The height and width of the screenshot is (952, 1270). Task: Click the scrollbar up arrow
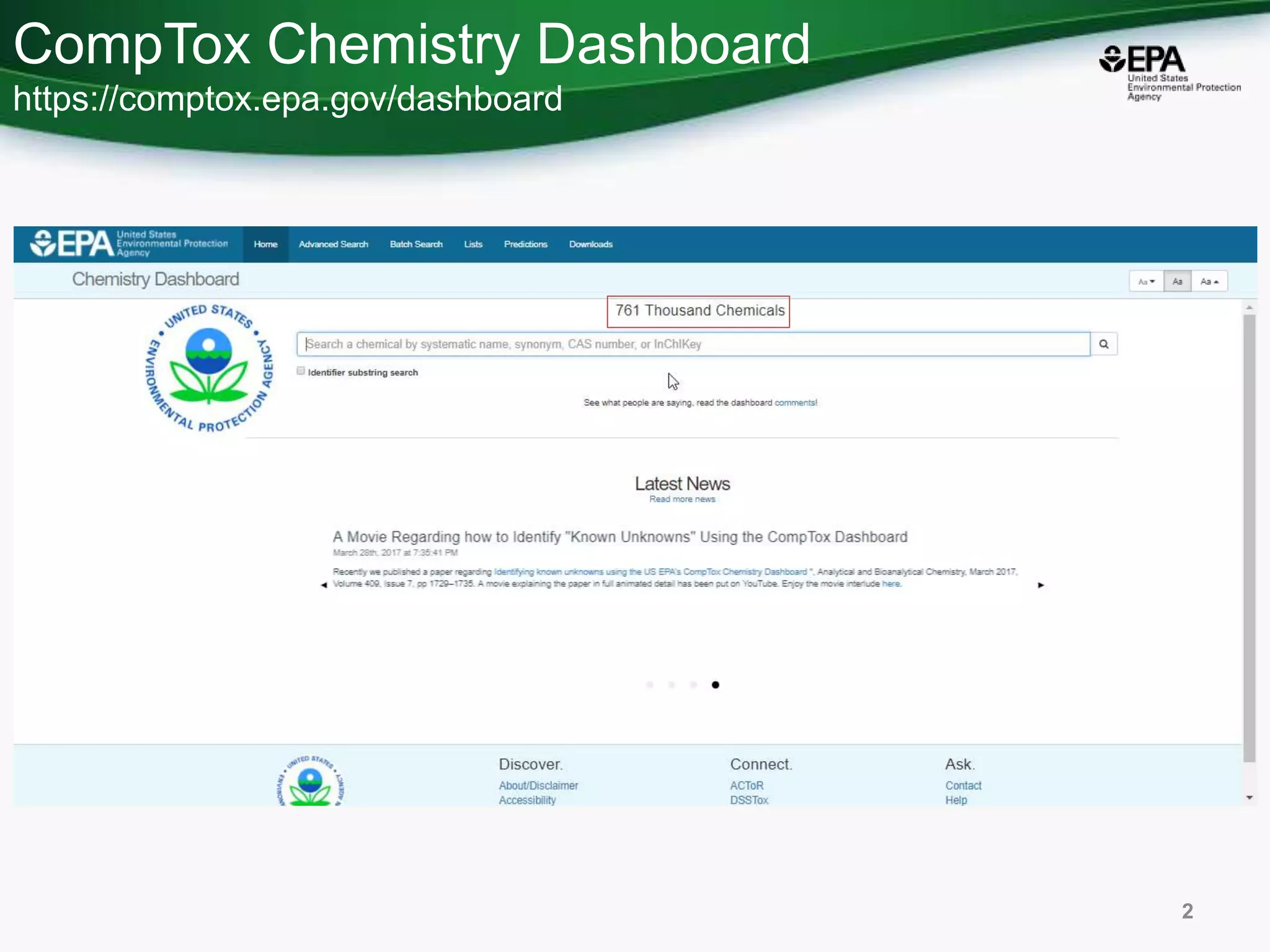point(1250,307)
